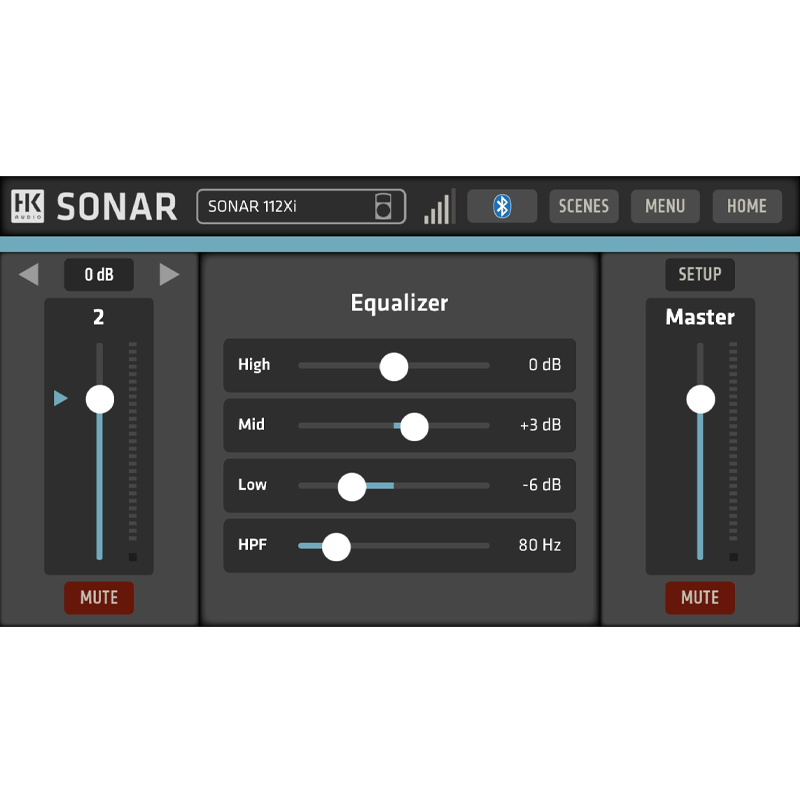Click the Mid EQ slider knob
This screenshot has width=800, height=800.
(414, 426)
